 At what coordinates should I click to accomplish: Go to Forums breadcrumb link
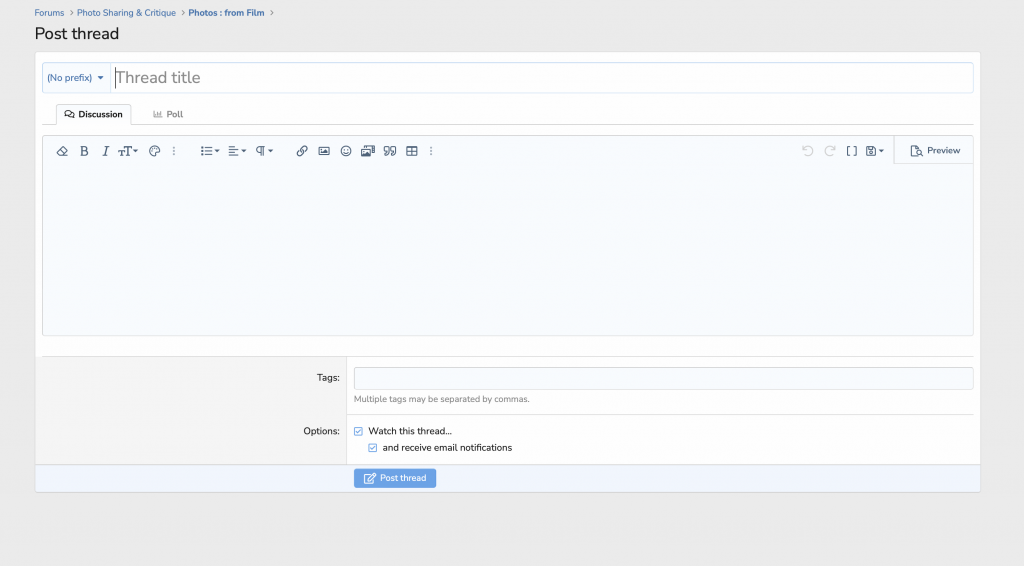(50, 13)
